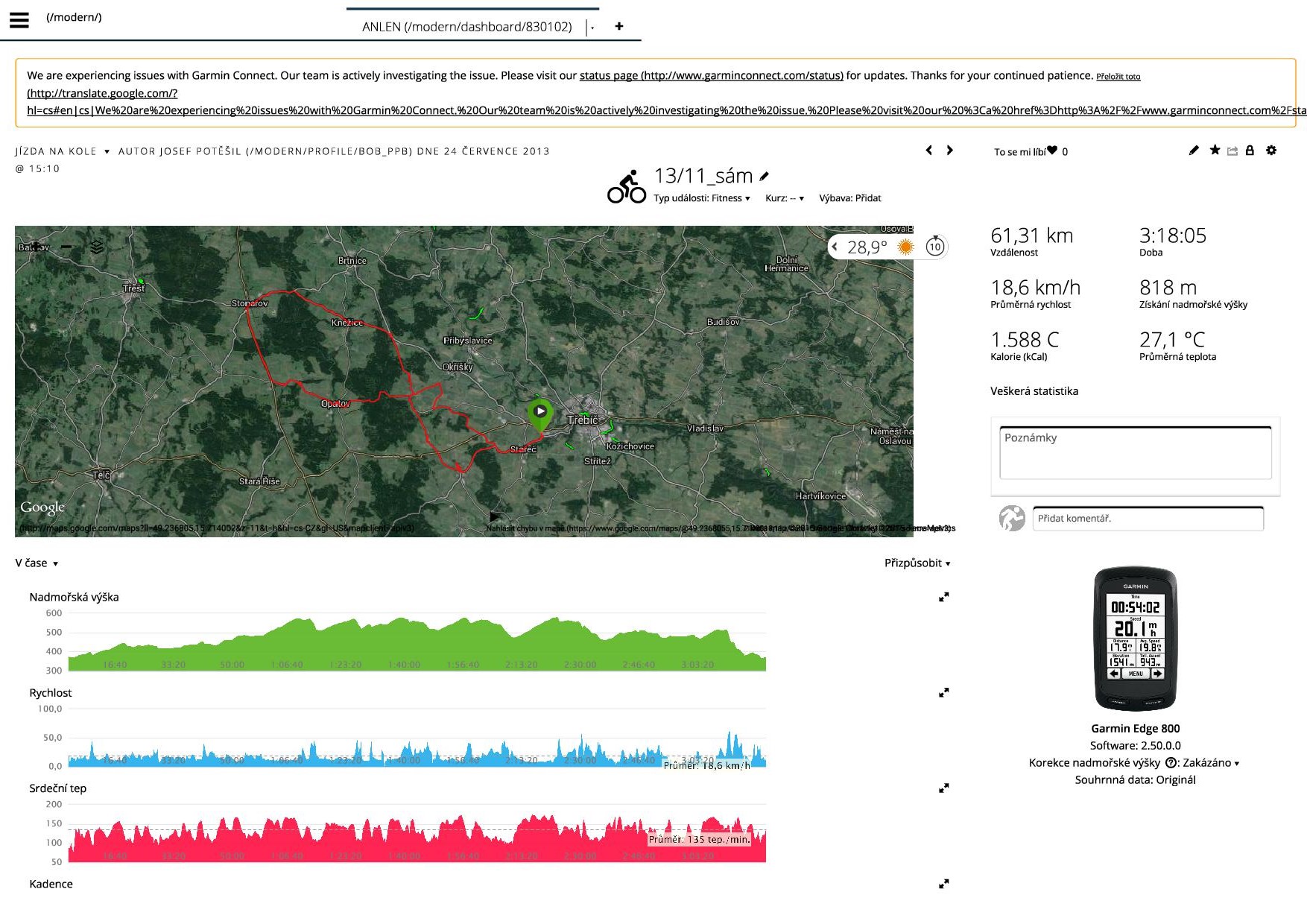The image size is (1307, 924).
Task: Open the Typ události Fitness dropdown
Action: tap(702, 198)
